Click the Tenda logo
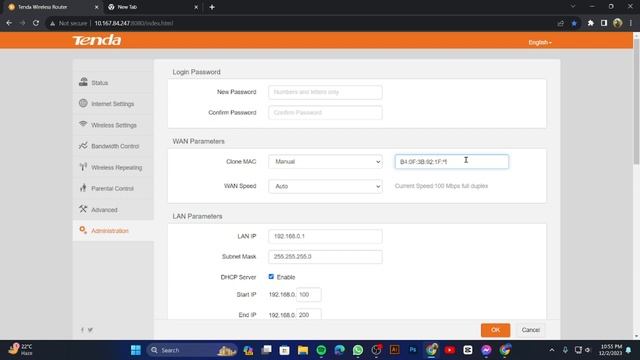 pos(97,40)
